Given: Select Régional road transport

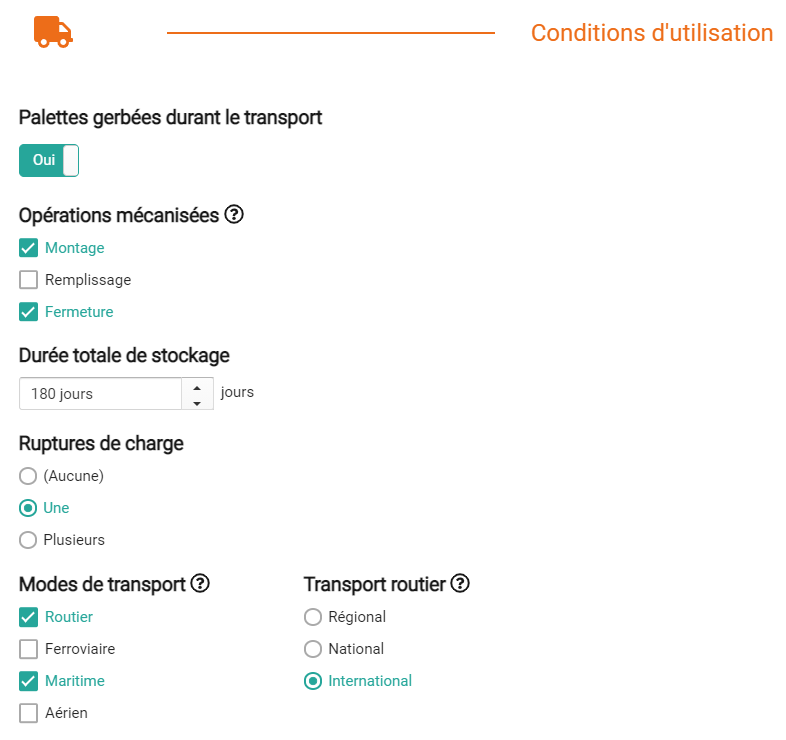Looking at the screenshot, I should [313, 617].
